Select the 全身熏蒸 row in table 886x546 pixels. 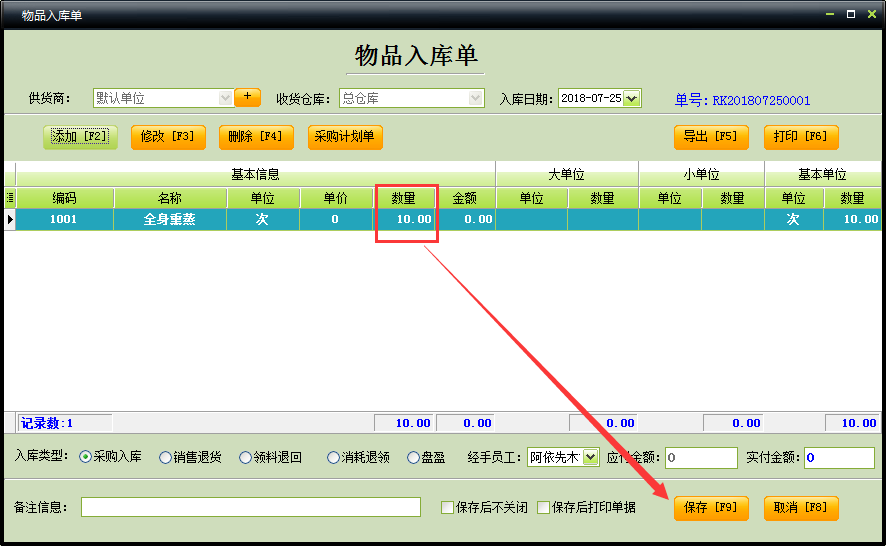click(x=169, y=219)
